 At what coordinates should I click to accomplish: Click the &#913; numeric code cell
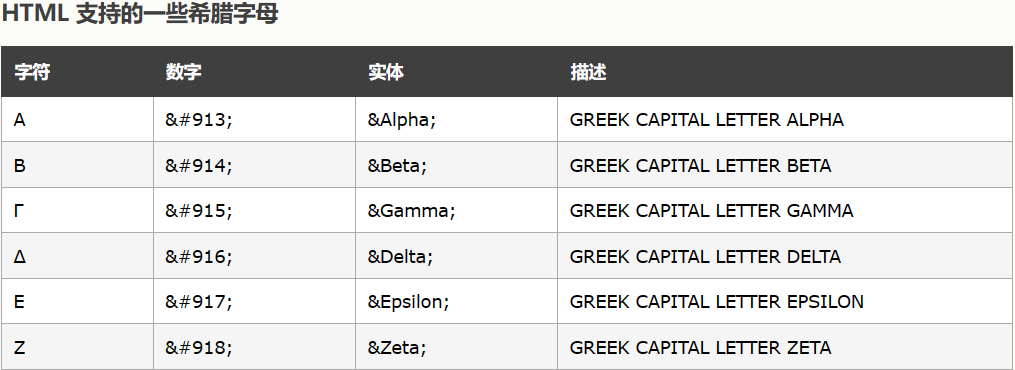pos(254,120)
